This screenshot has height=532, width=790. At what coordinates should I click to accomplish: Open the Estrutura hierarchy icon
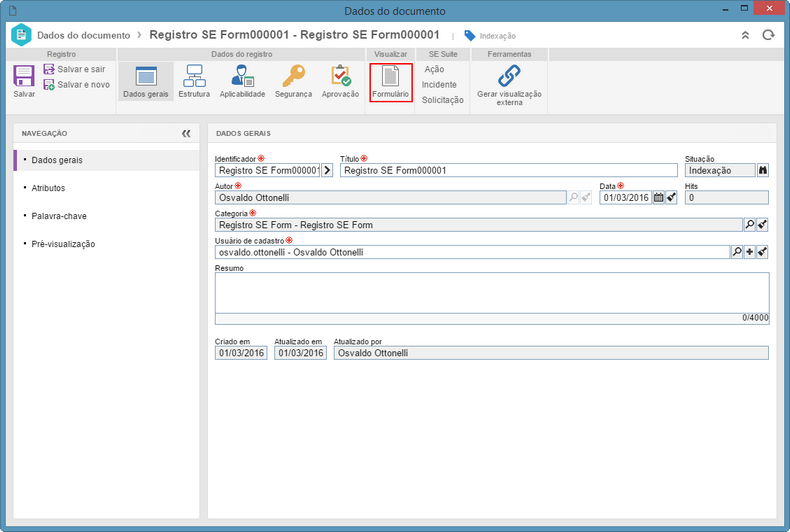point(194,76)
